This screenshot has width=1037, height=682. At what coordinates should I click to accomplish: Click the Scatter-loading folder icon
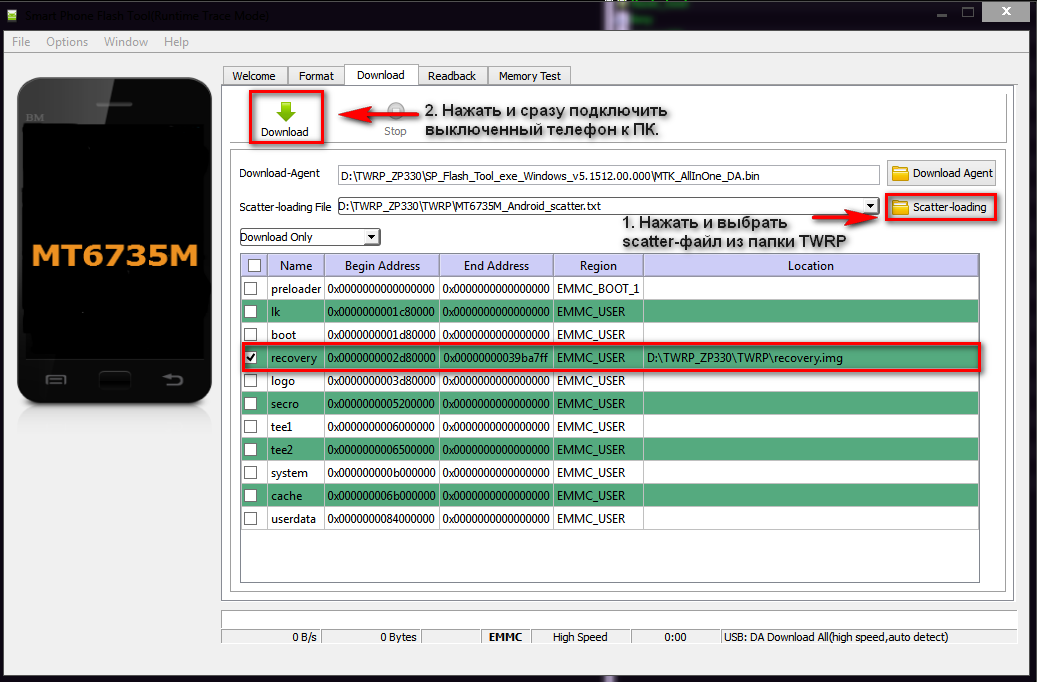tap(900, 207)
